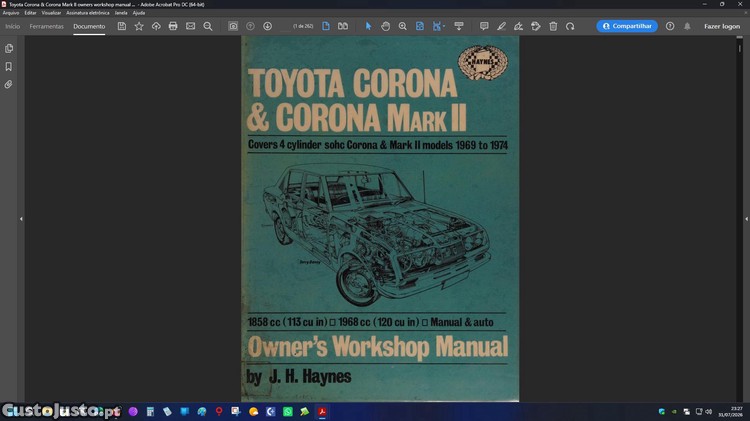Switch to the Início tab
The height and width of the screenshot is (421, 750).
pos(12,26)
